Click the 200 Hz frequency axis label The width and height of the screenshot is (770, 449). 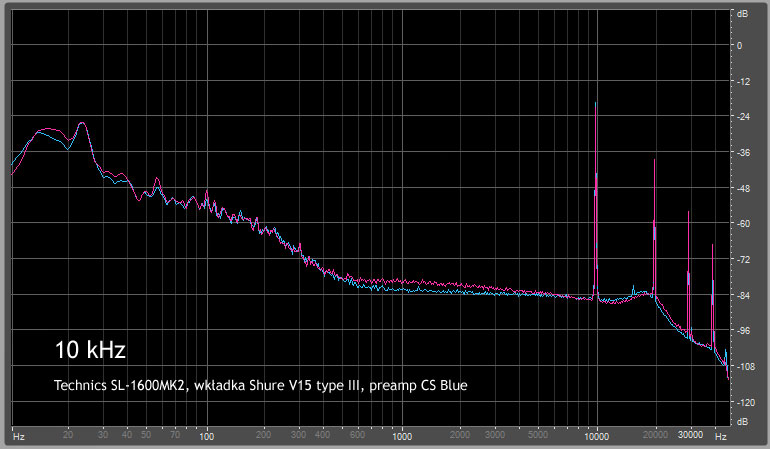click(x=264, y=435)
